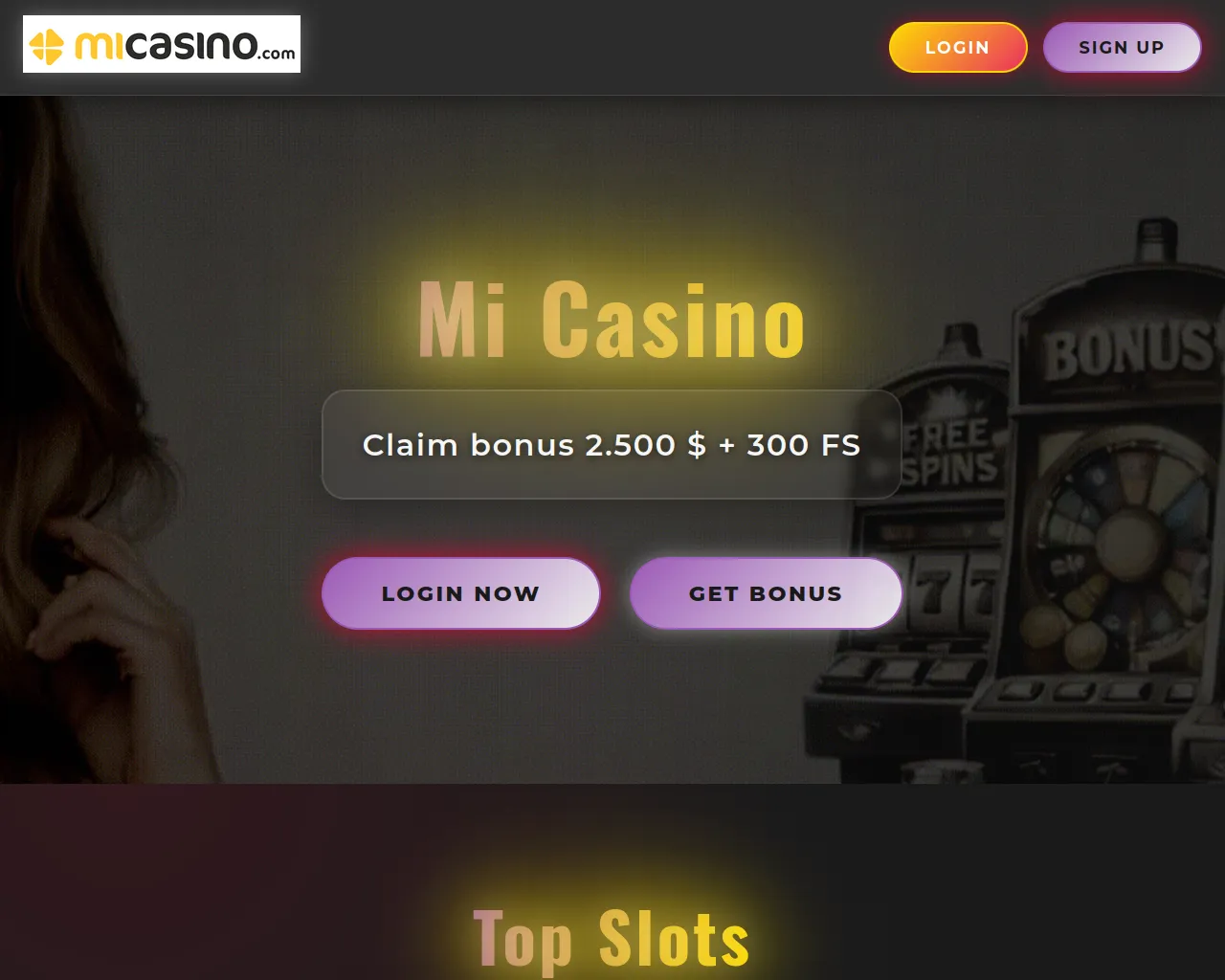The height and width of the screenshot is (980, 1225).
Task: Click the Claim bonus 2.500 $ + 300 FS banner
Action: click(612, 445)
